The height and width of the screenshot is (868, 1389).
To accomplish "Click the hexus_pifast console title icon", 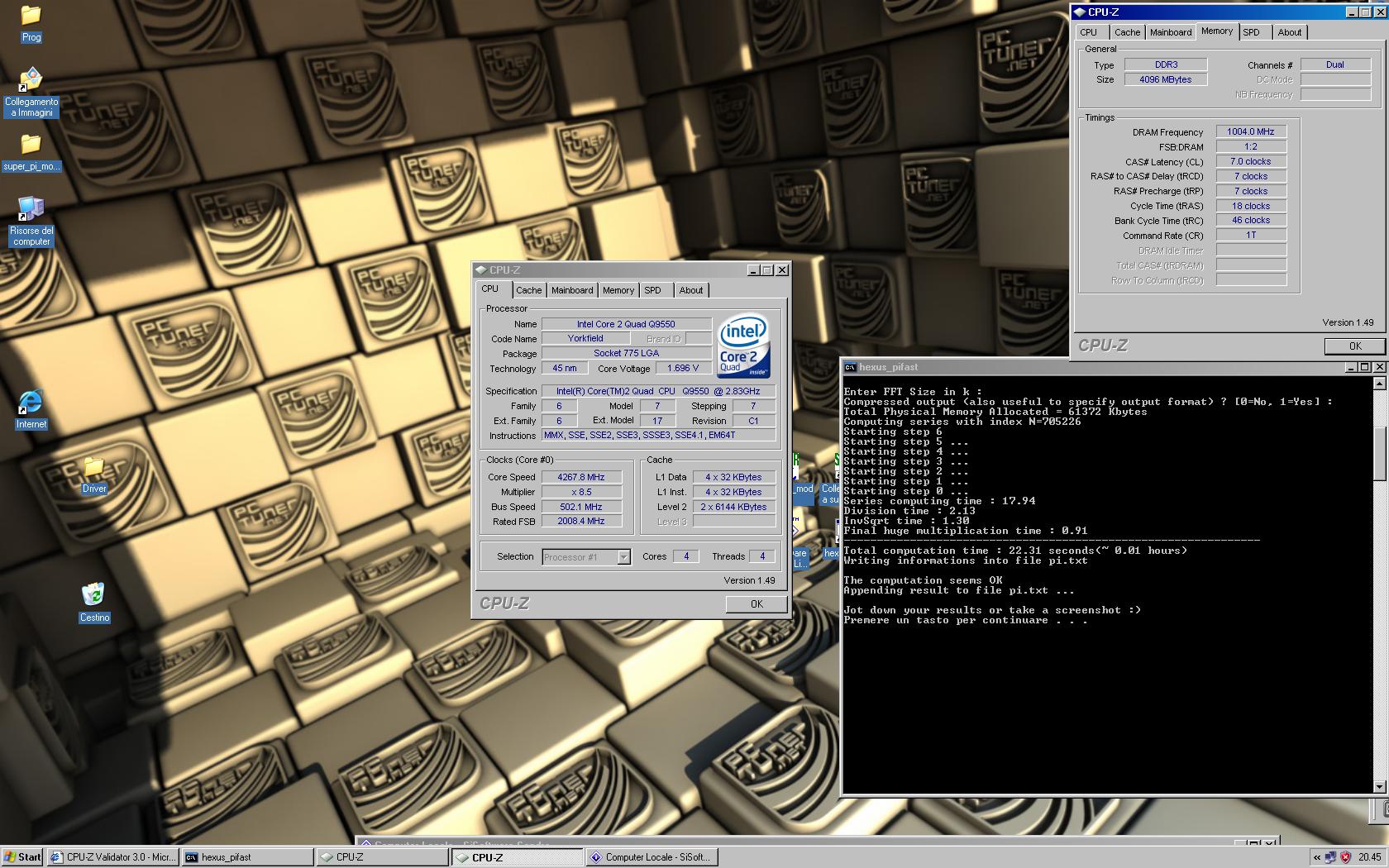I will click(x=850, y=367).
